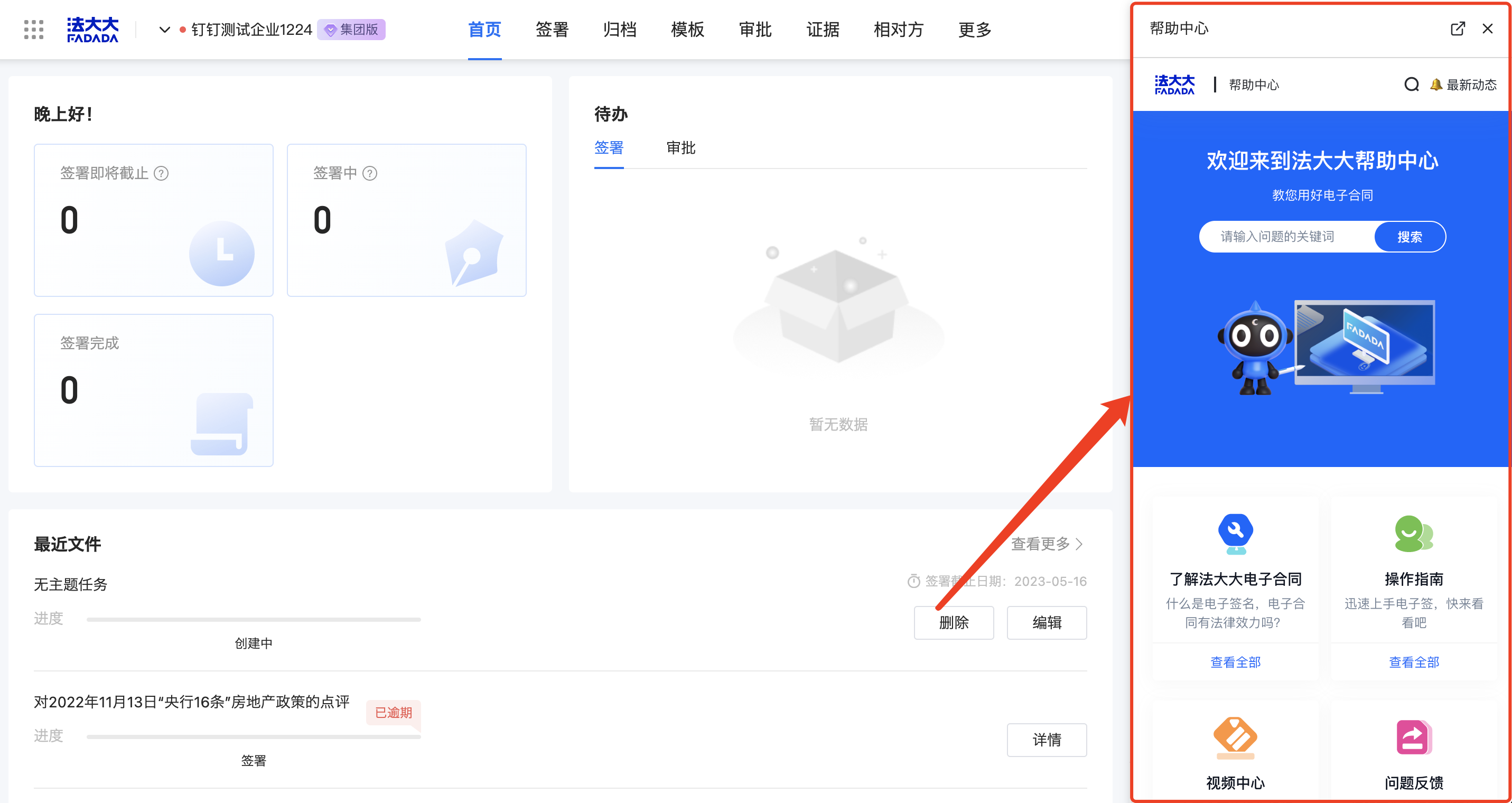Click the timer icon beside 签署截止日期
Screen dimensions: 1512x803
click(x=914, y=581)
